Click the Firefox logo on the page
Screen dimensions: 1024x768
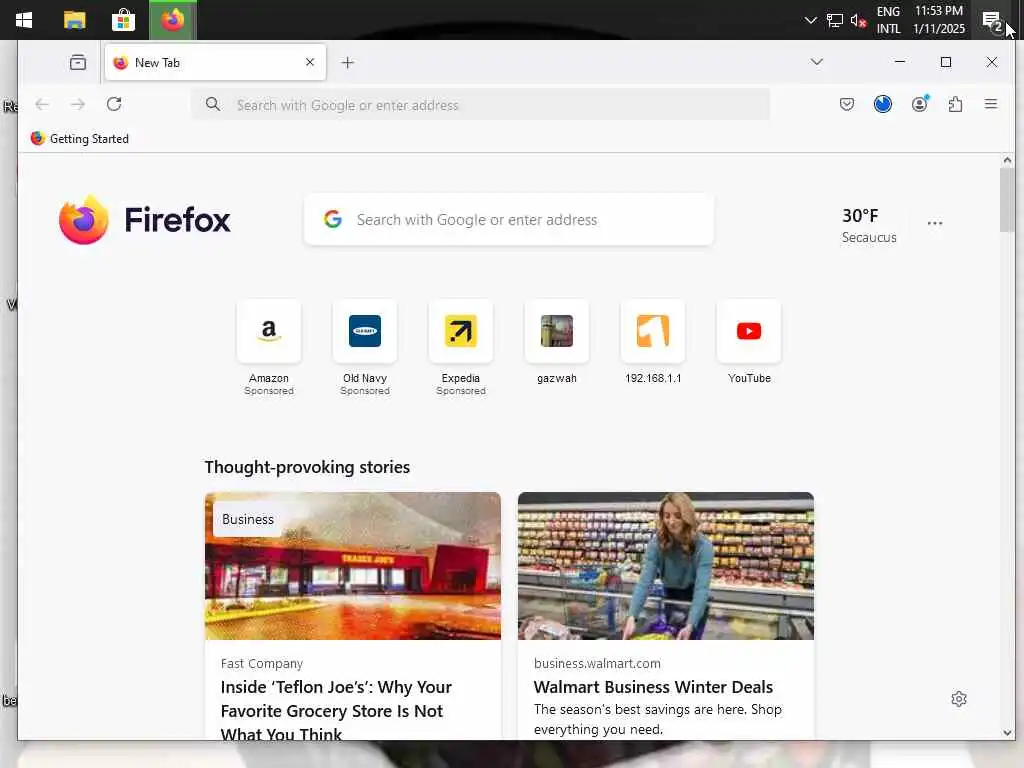[144, 219]
